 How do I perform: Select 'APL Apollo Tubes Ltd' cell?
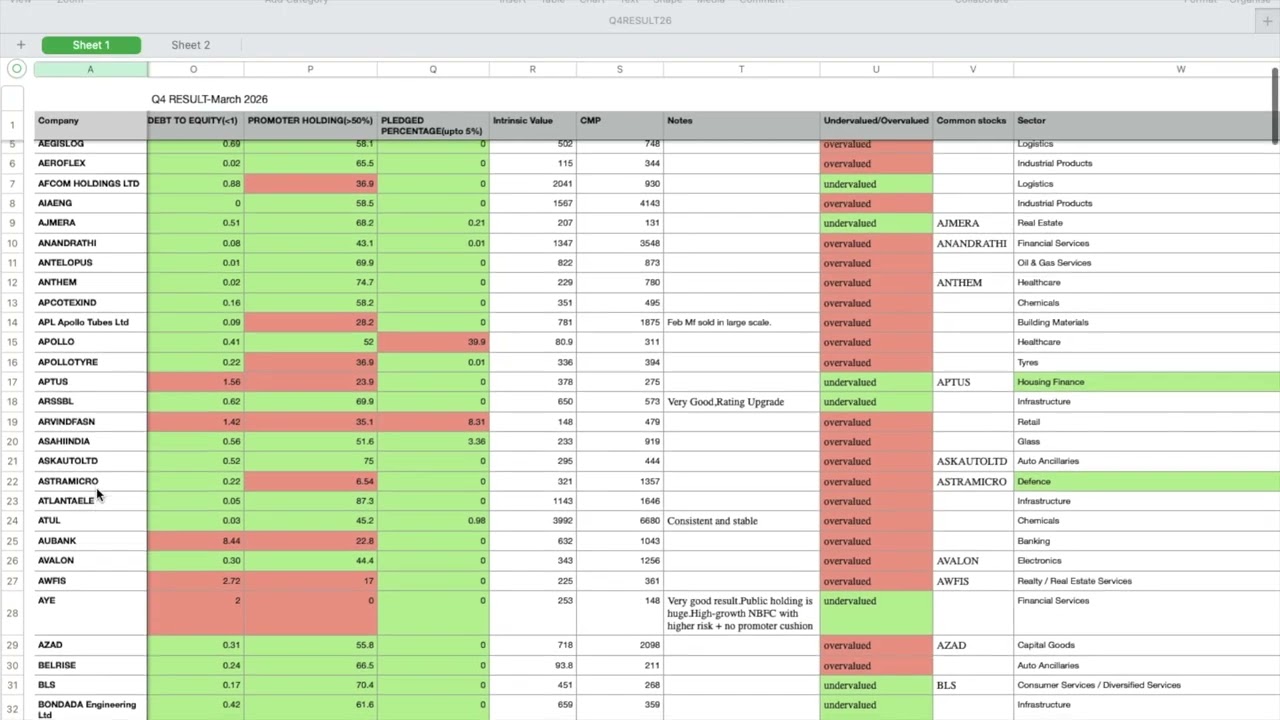[x=90, y=322]
